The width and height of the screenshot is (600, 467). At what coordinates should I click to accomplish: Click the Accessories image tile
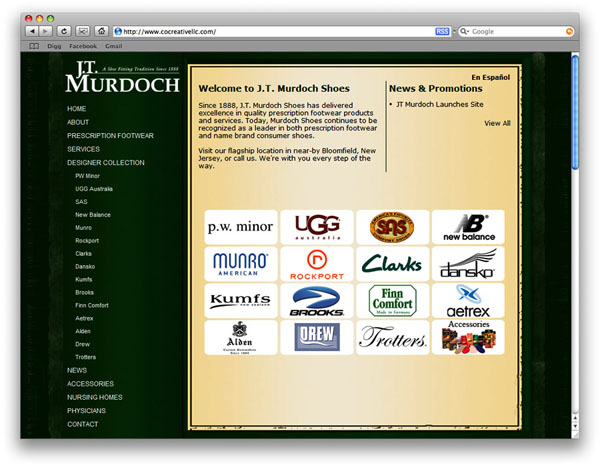pyautogui.click(x=468, y=337)
